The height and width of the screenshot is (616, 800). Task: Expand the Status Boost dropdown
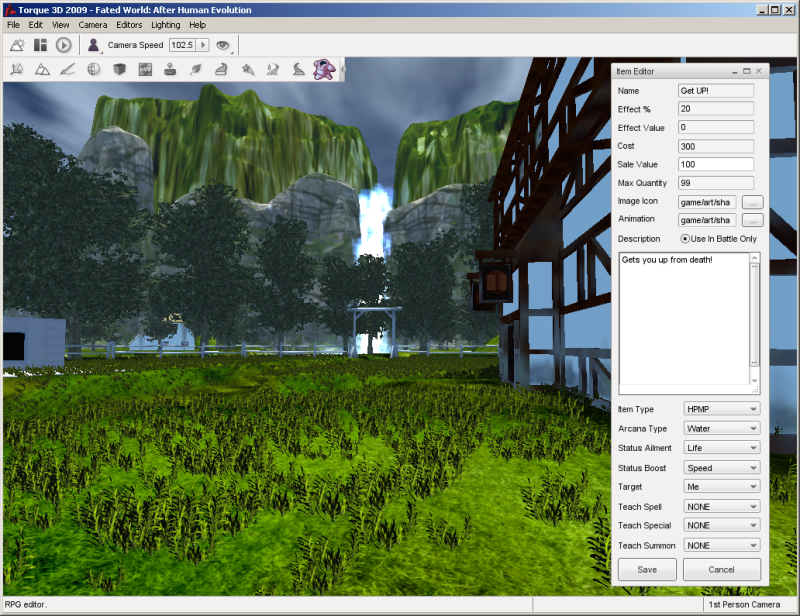[x=720, y=467]
